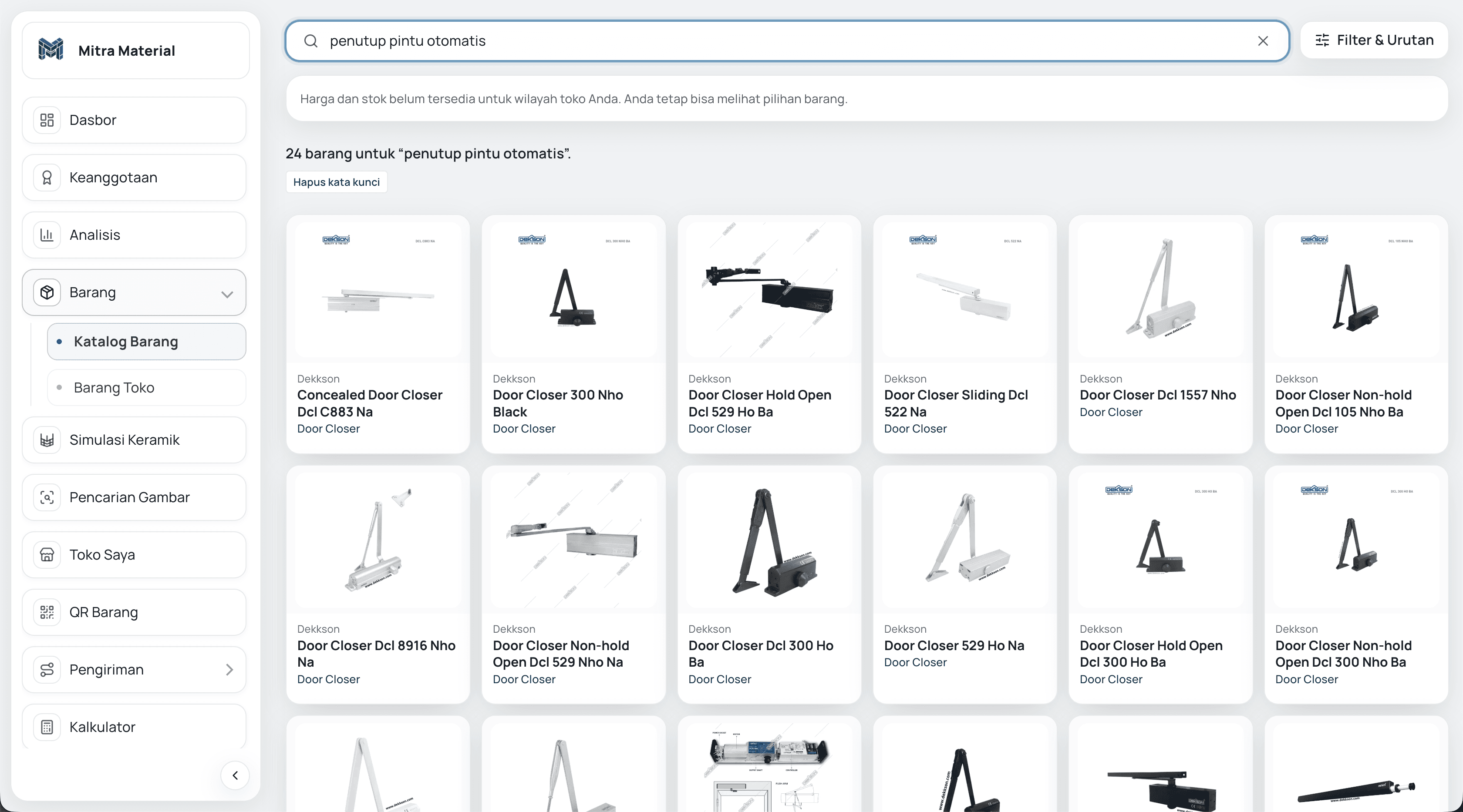The height and width of the screenshot is (812, 1463).
Task: Open the Filter & Urutan button
Action: pyautogui.click(x=1374, y=40)
